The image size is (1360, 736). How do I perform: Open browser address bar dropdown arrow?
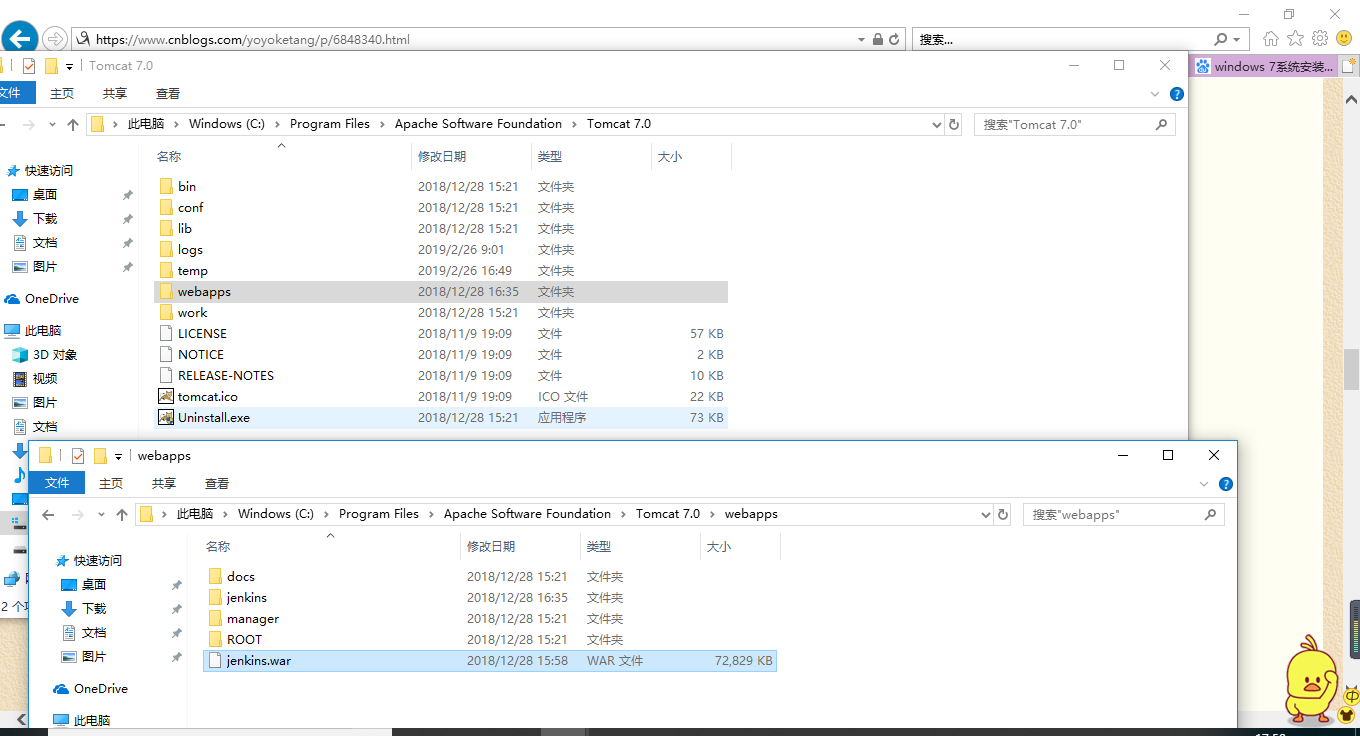click(x=862, y=39)
